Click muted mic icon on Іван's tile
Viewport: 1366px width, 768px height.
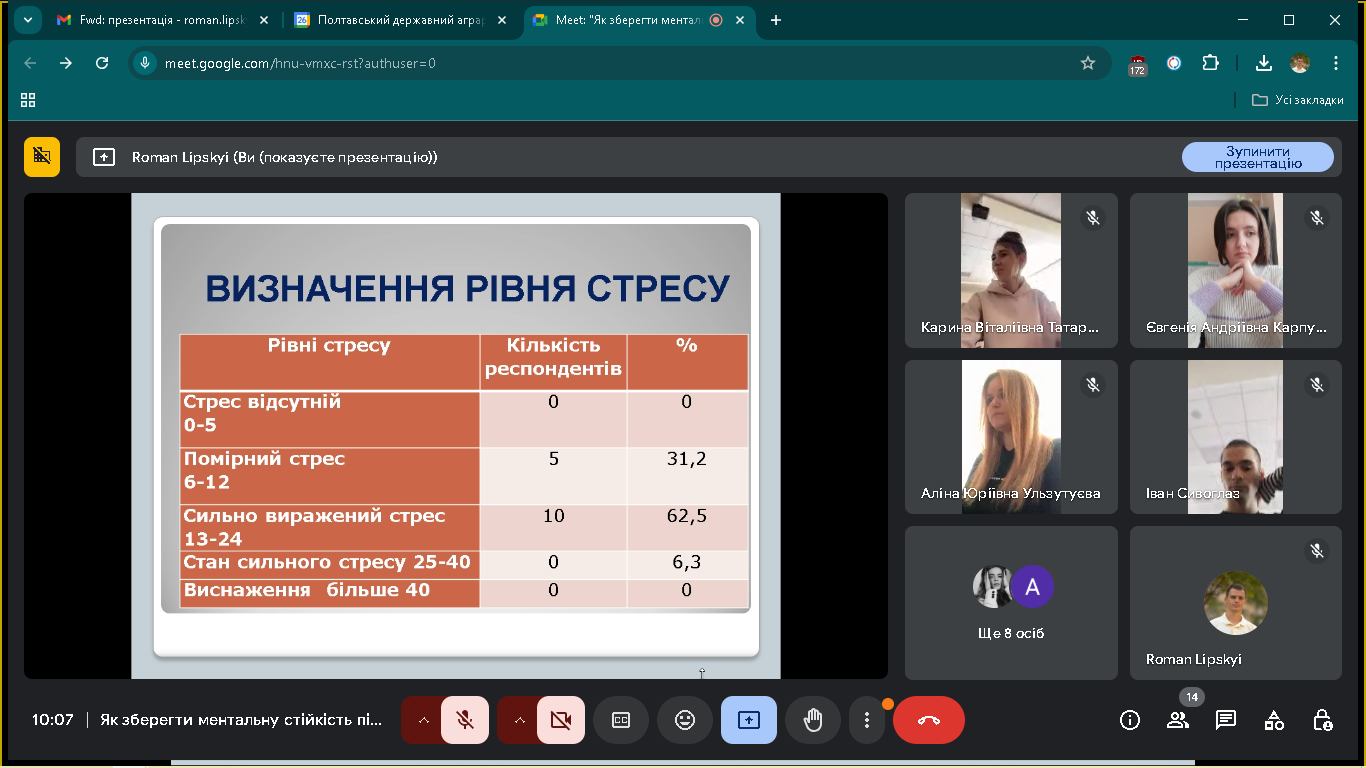tap(1317, 384)
